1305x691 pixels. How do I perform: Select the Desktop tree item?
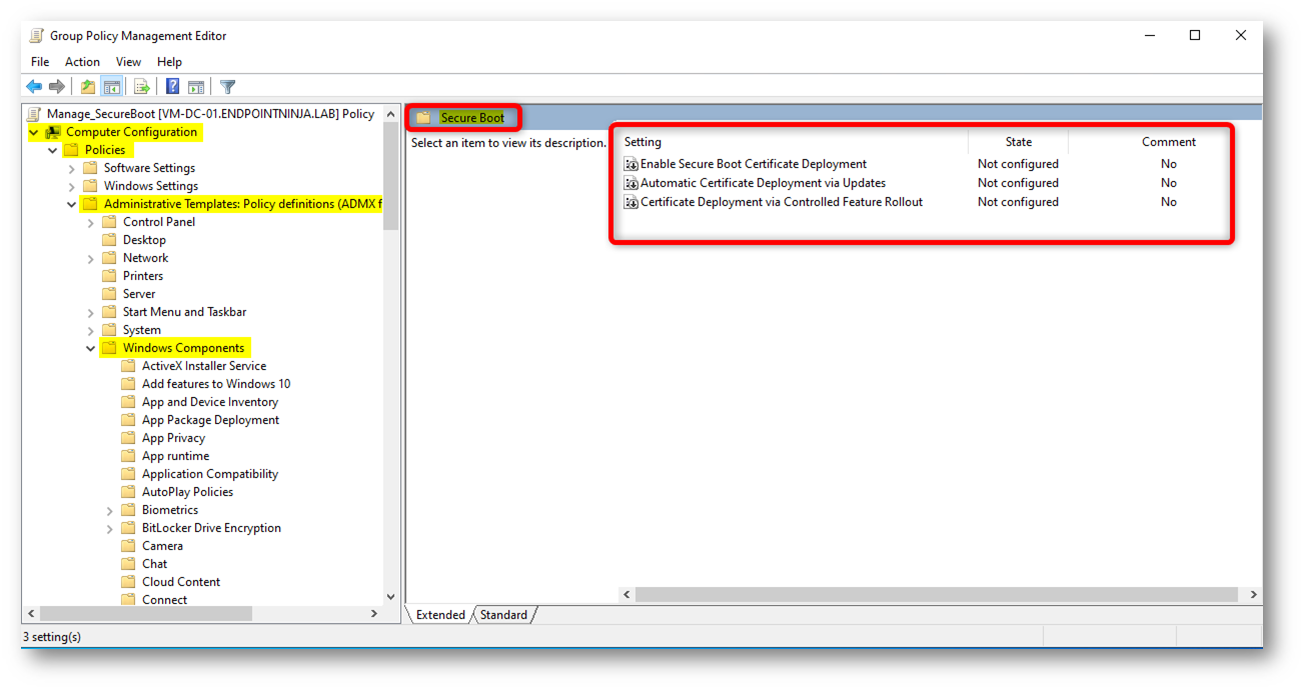pyautogui.click(x=144, y=240)
